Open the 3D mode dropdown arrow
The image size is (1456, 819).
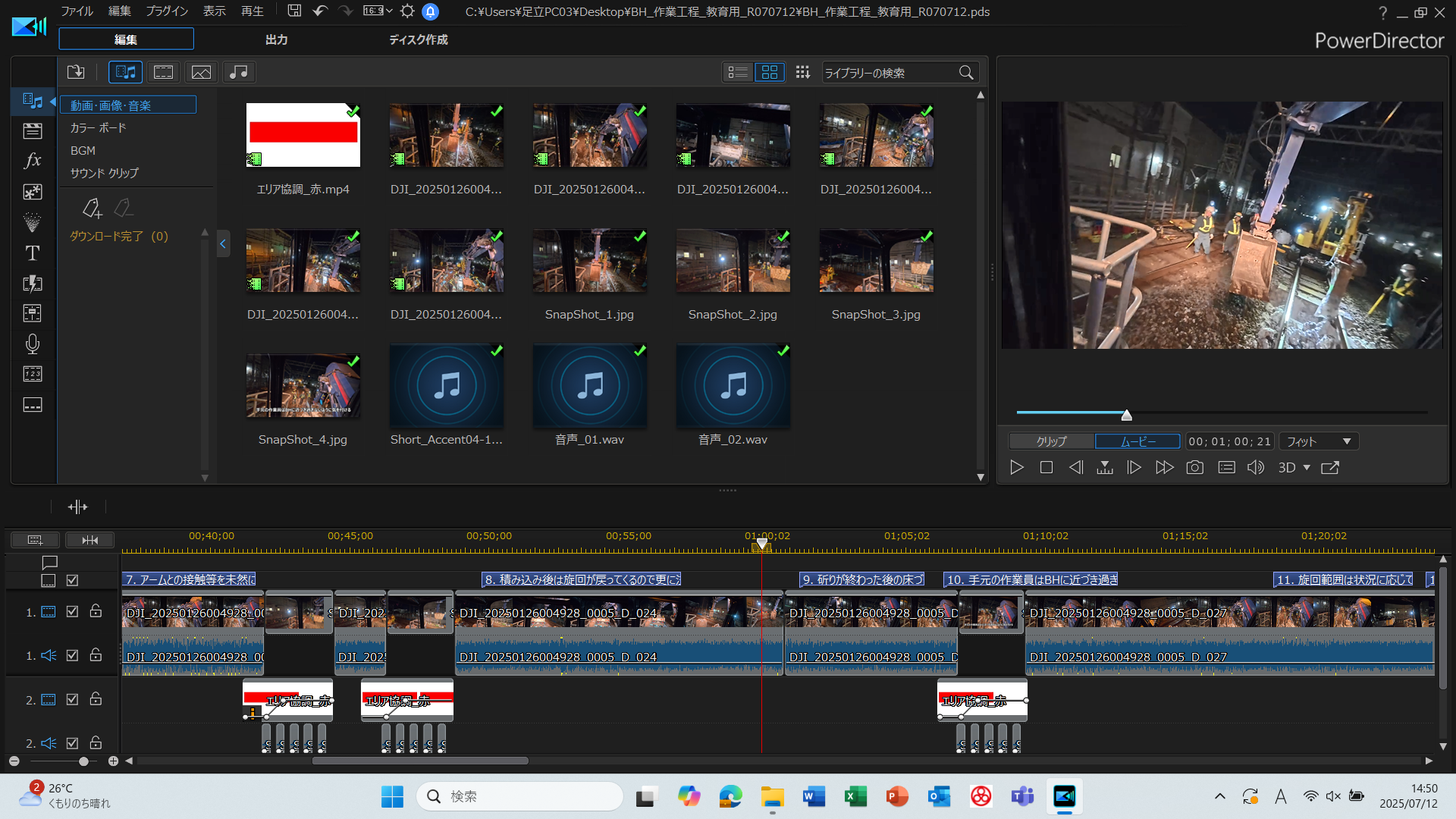[x=1307, y=468]
